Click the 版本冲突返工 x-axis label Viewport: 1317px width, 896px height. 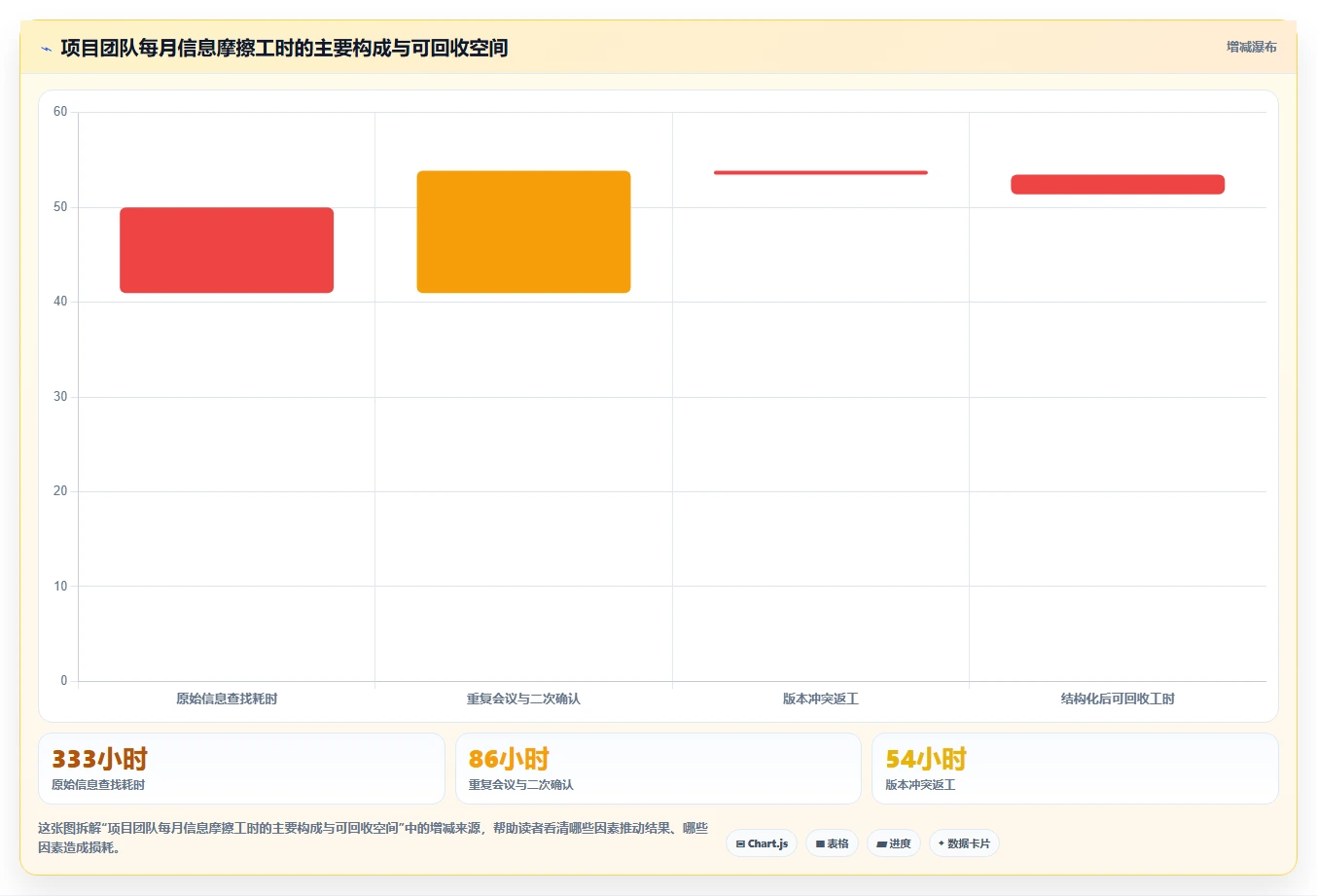click(821, 699)
